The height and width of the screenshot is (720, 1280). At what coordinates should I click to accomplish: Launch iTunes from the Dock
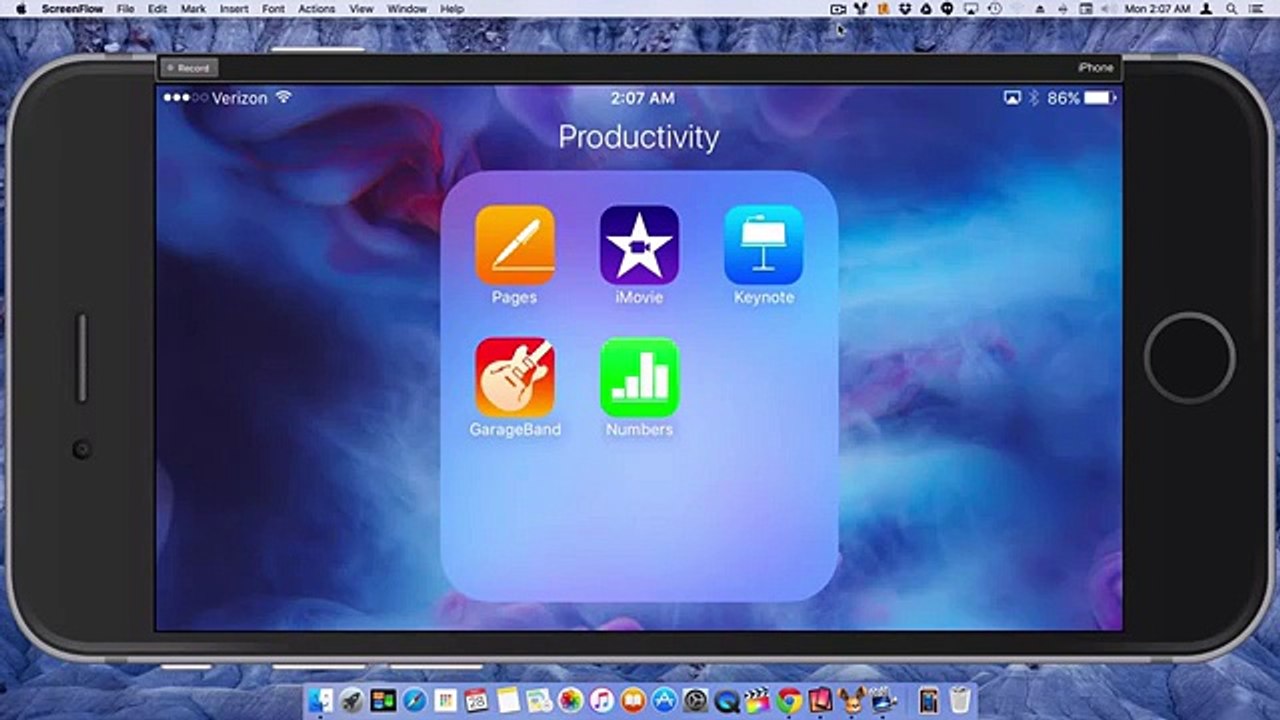click(601, 700)
